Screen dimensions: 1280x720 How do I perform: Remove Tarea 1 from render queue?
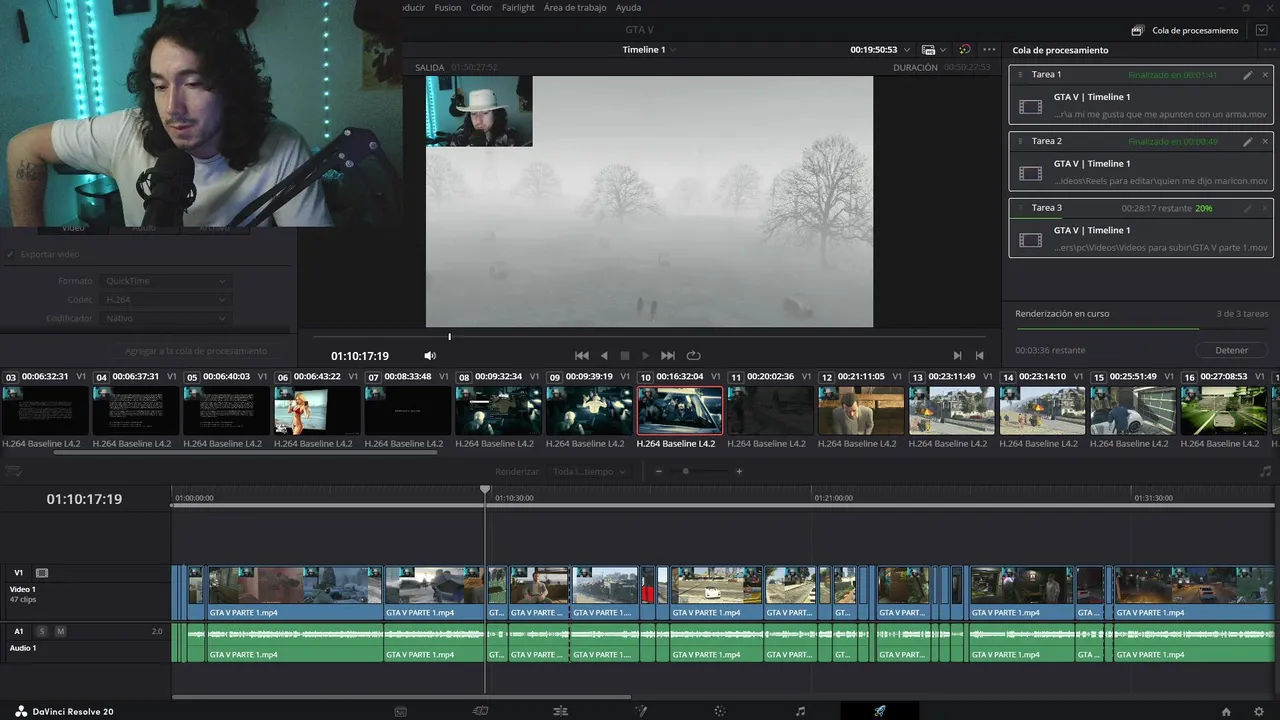tap(1265, 75)
